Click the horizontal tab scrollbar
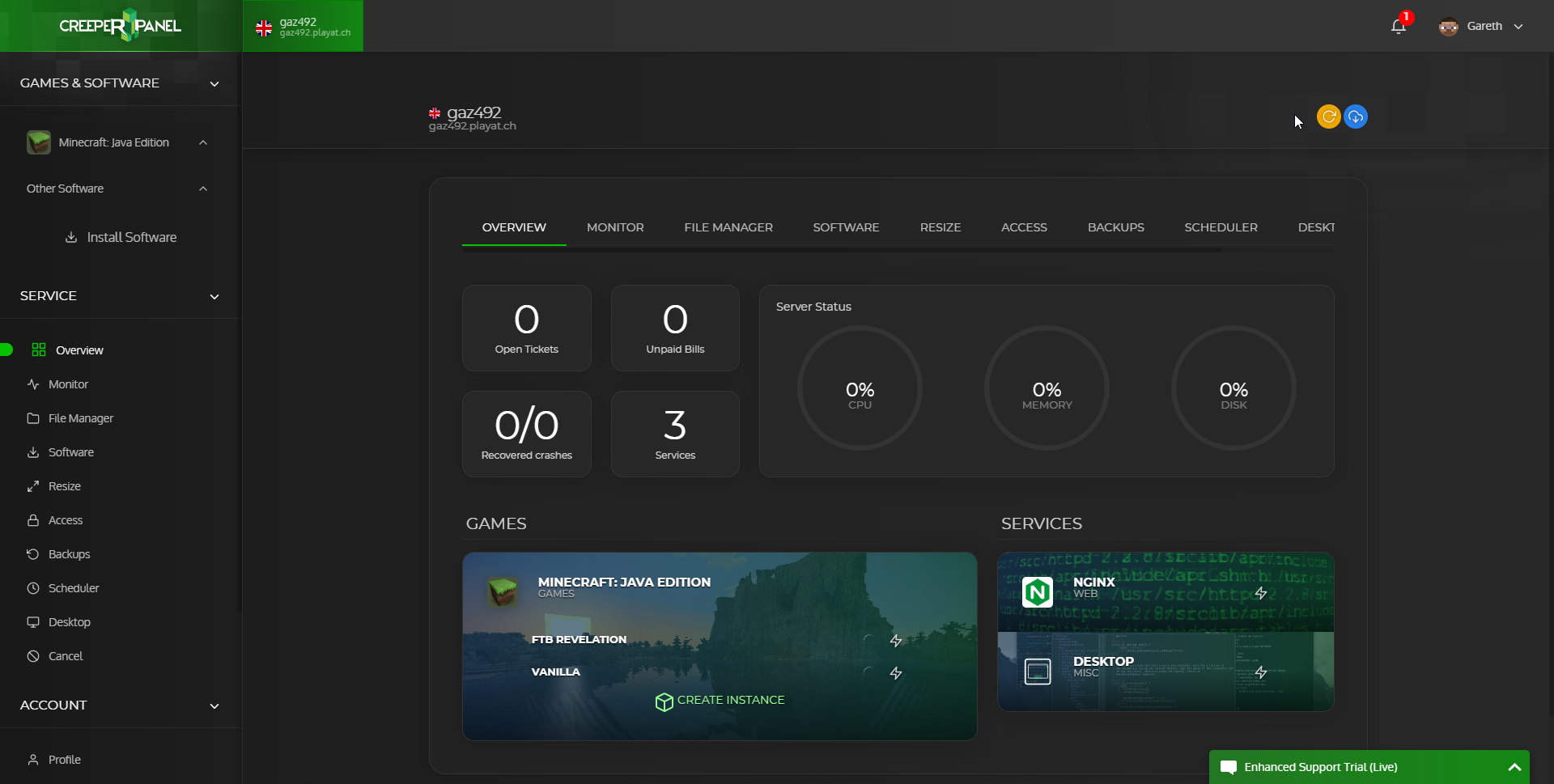1554x784 pixels. point(842,250)
